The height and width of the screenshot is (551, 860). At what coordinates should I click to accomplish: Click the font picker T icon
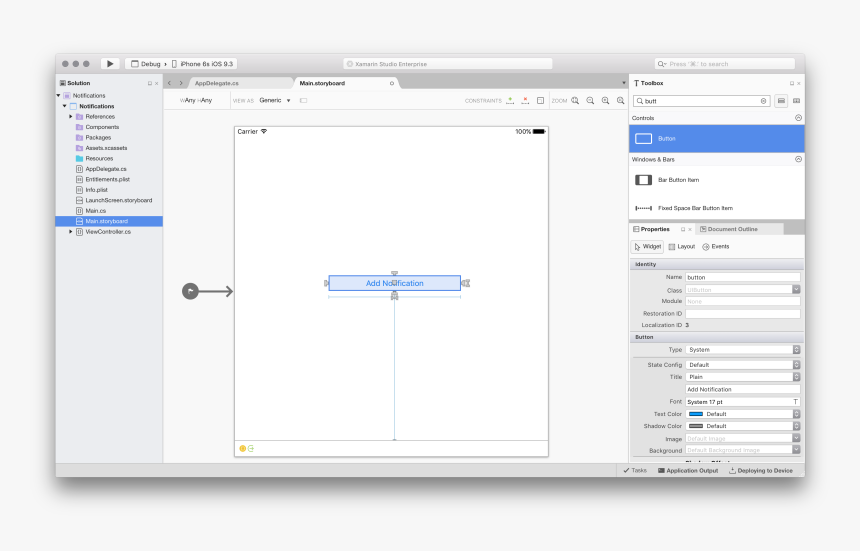point(796,401)
